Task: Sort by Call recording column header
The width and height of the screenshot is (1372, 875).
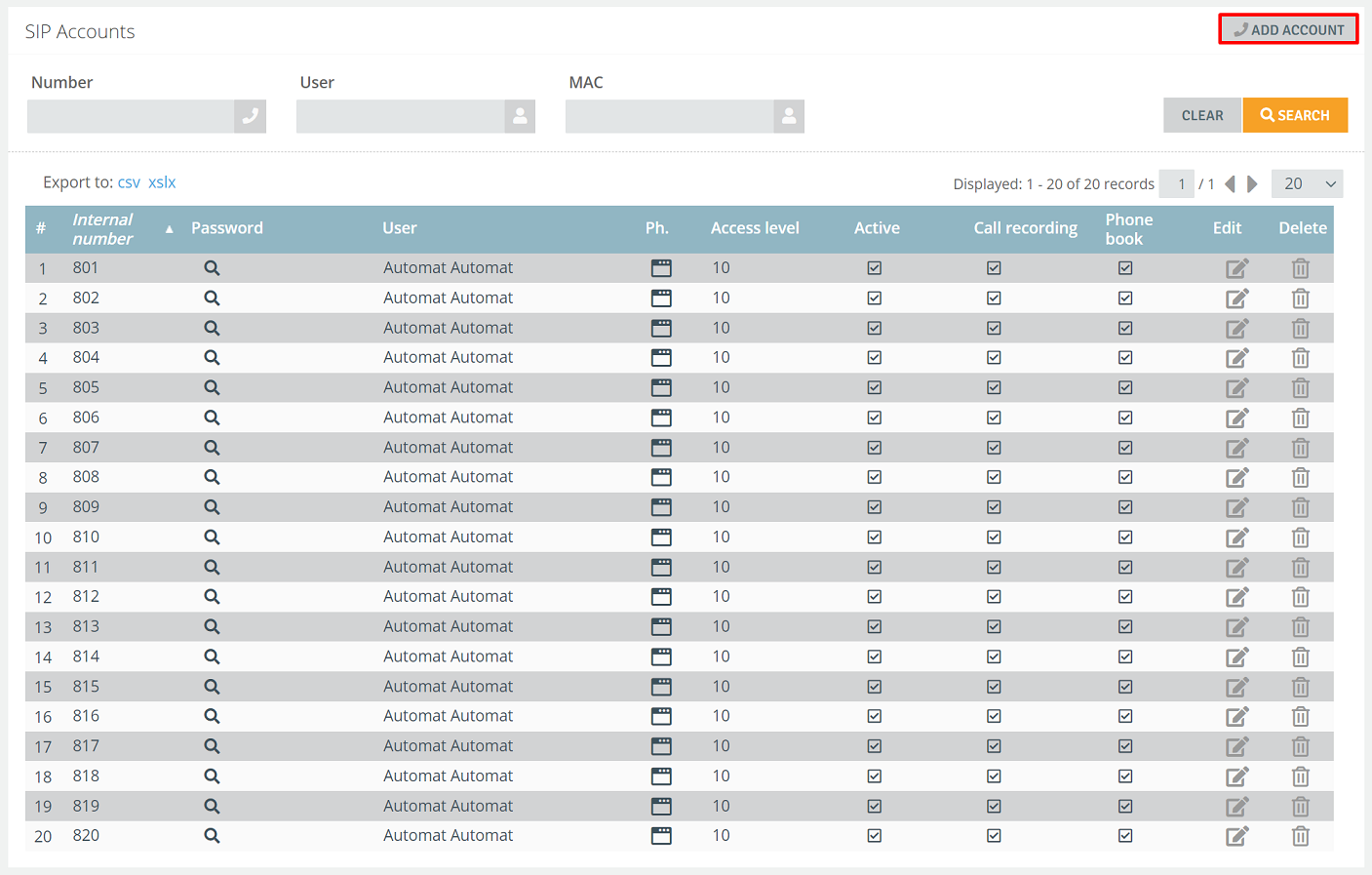Action: (x=1026, y=228)
